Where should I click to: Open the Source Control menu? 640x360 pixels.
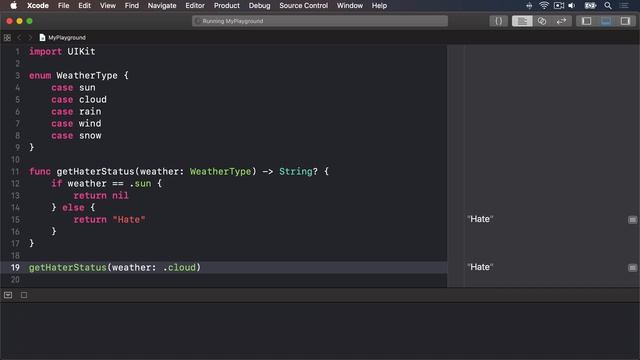(303, 6)
